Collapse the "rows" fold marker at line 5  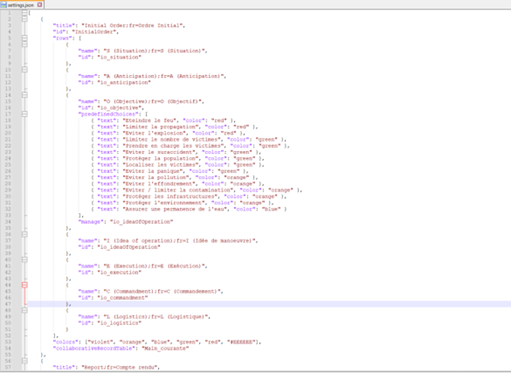coord(25,38)
